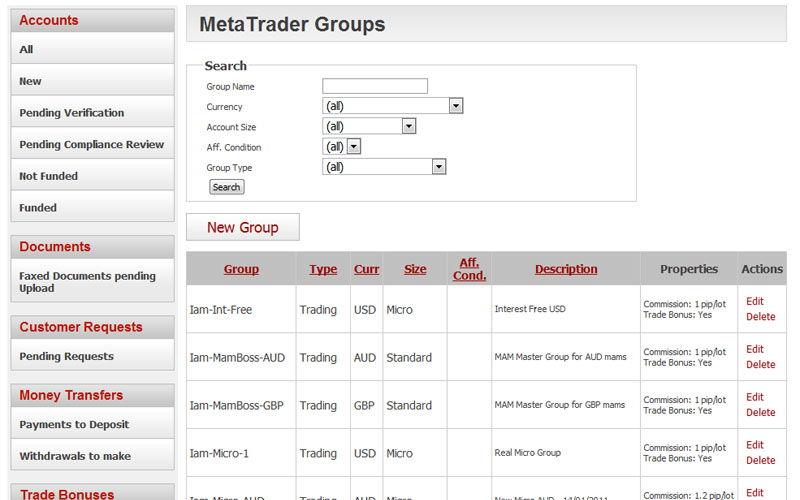Click the Interest Free USD description
Image resolution: width=800 pixels, height=500 pixels.
[x=530, y=309]
